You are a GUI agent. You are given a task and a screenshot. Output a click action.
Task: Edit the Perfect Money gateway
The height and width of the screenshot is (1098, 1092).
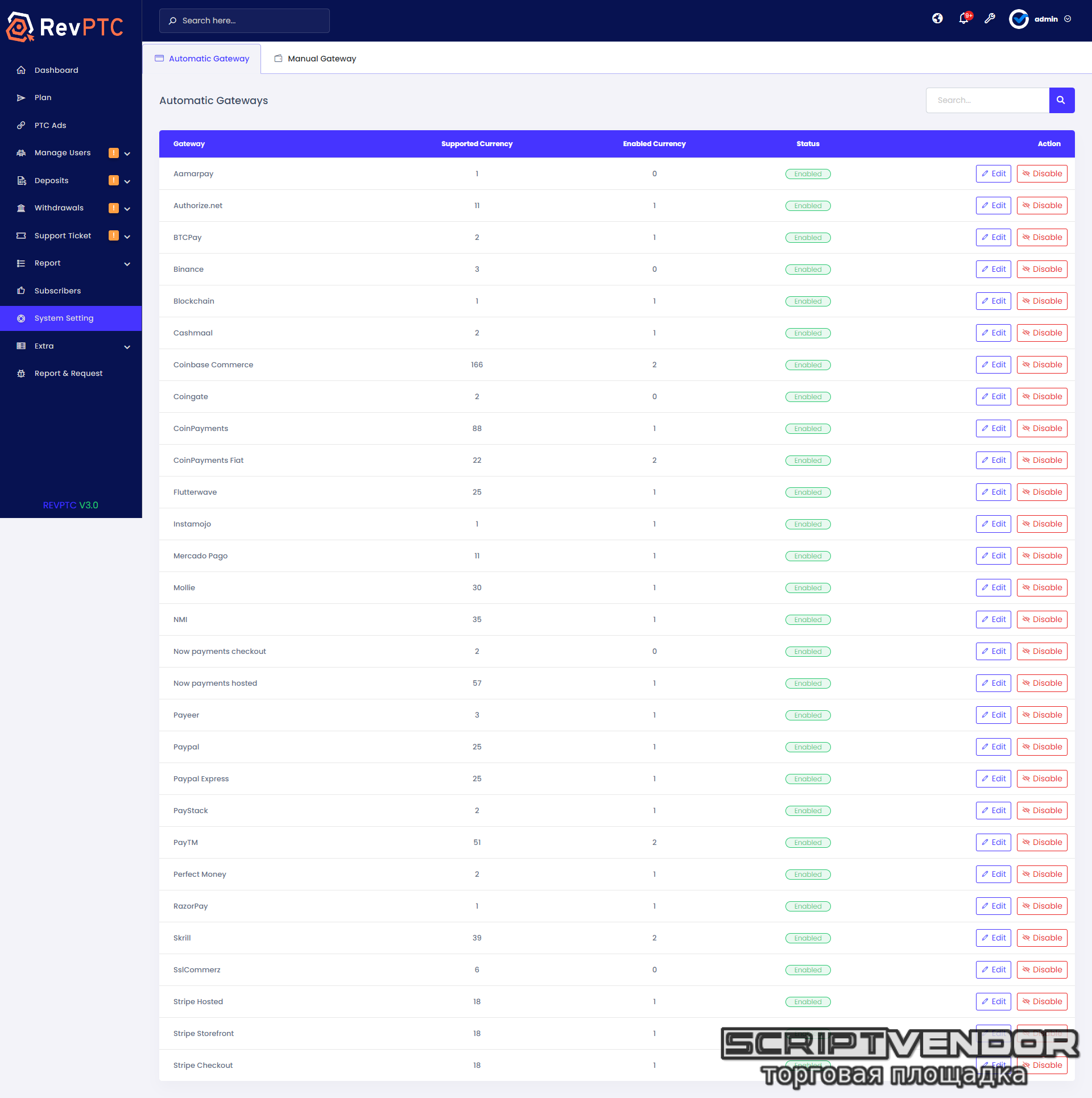(x=993, y=874)
